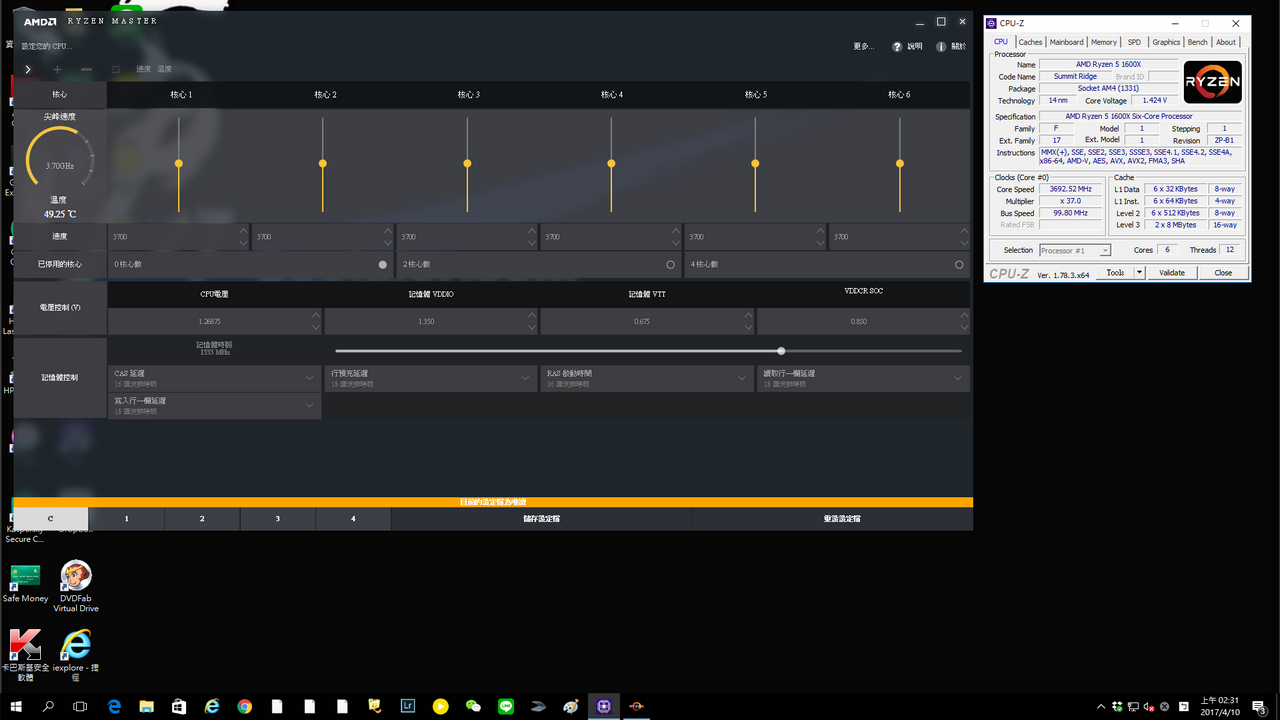The height and width of the screenshot is (720, 1280).
Task: Open Google Chrome from the taskbar
Action: [245, 706]
